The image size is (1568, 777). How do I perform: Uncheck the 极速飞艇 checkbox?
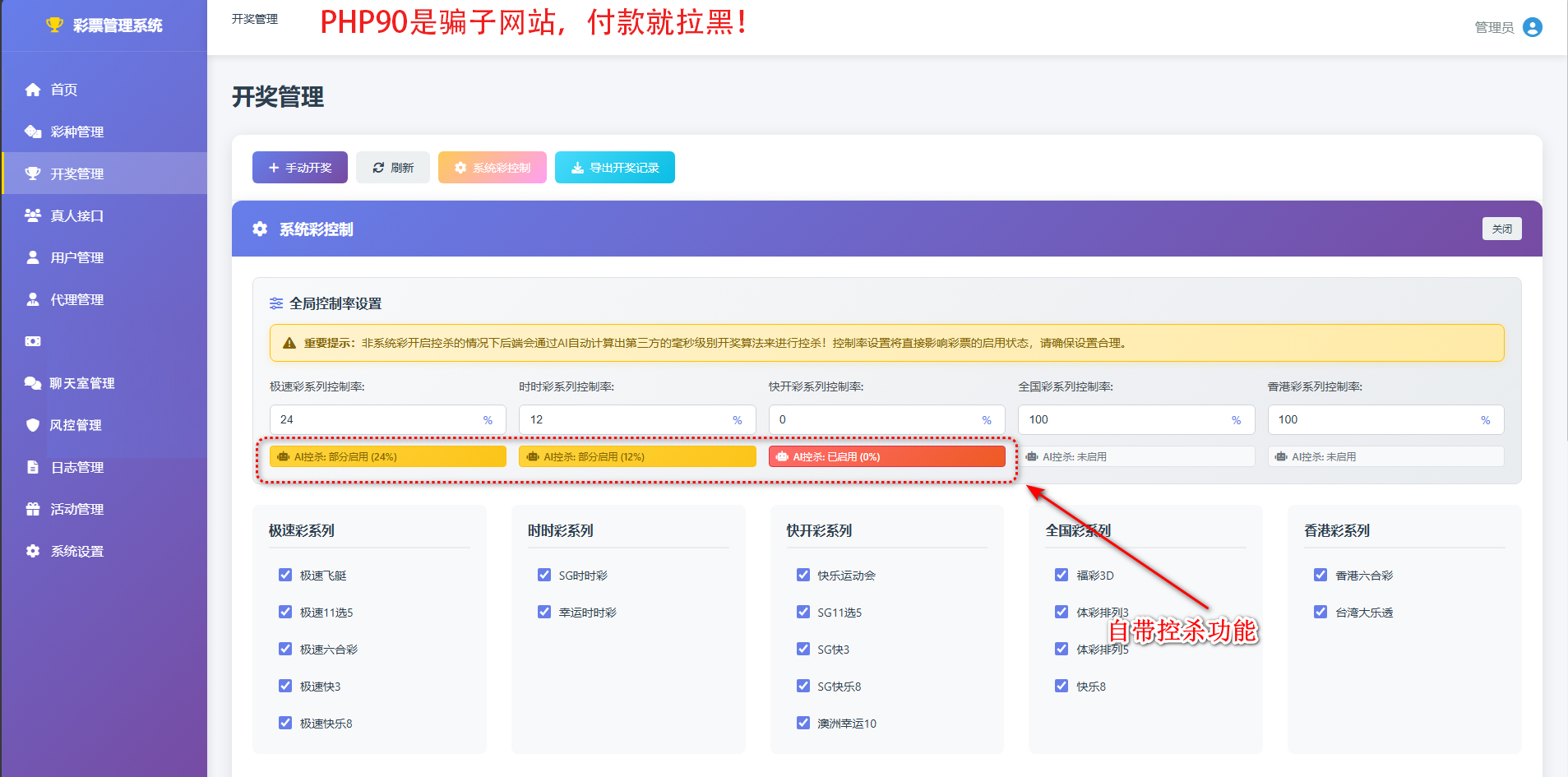285,575
